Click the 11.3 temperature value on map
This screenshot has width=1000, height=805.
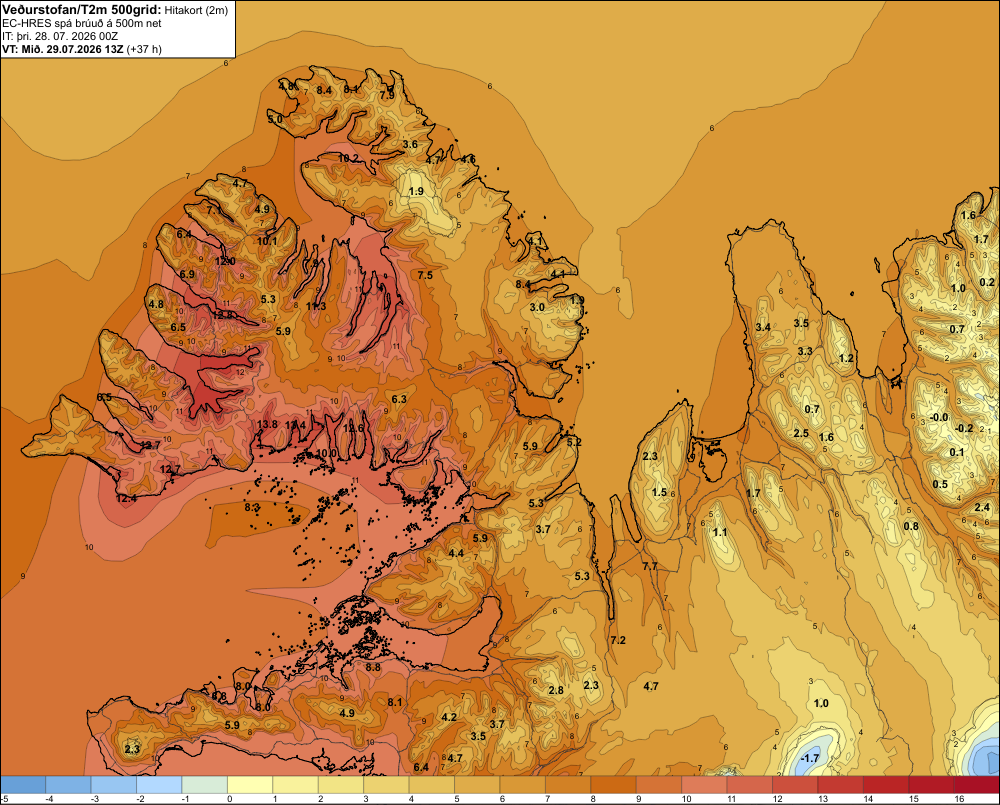coord(316,306)
